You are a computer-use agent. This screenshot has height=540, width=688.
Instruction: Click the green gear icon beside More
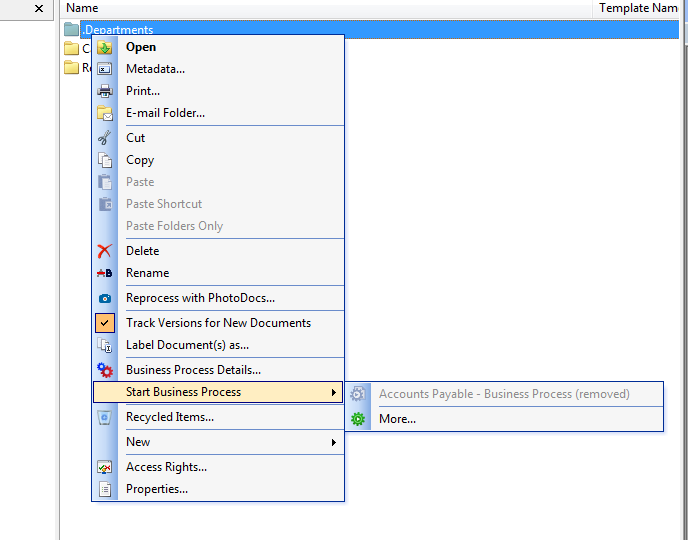pos(358,419)
